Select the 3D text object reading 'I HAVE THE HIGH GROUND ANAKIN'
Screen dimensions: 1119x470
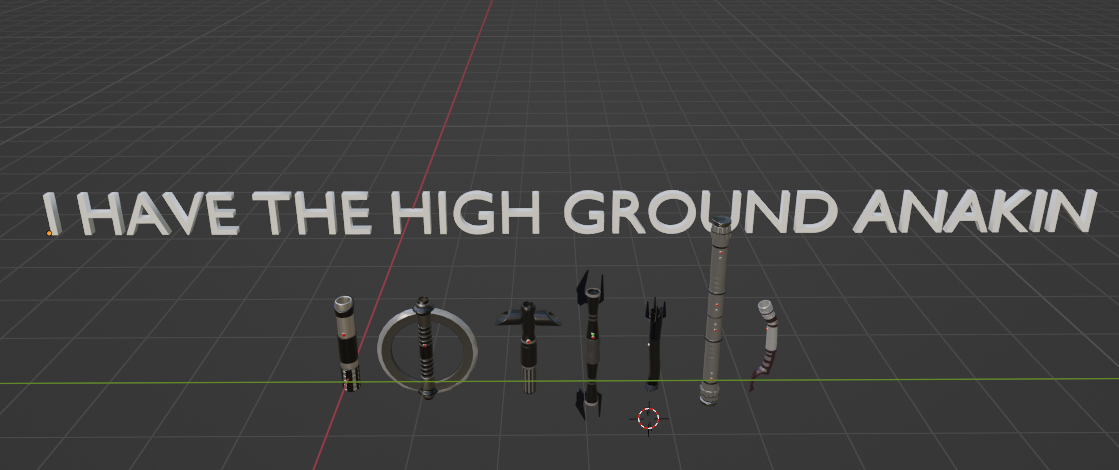[568, 213]
